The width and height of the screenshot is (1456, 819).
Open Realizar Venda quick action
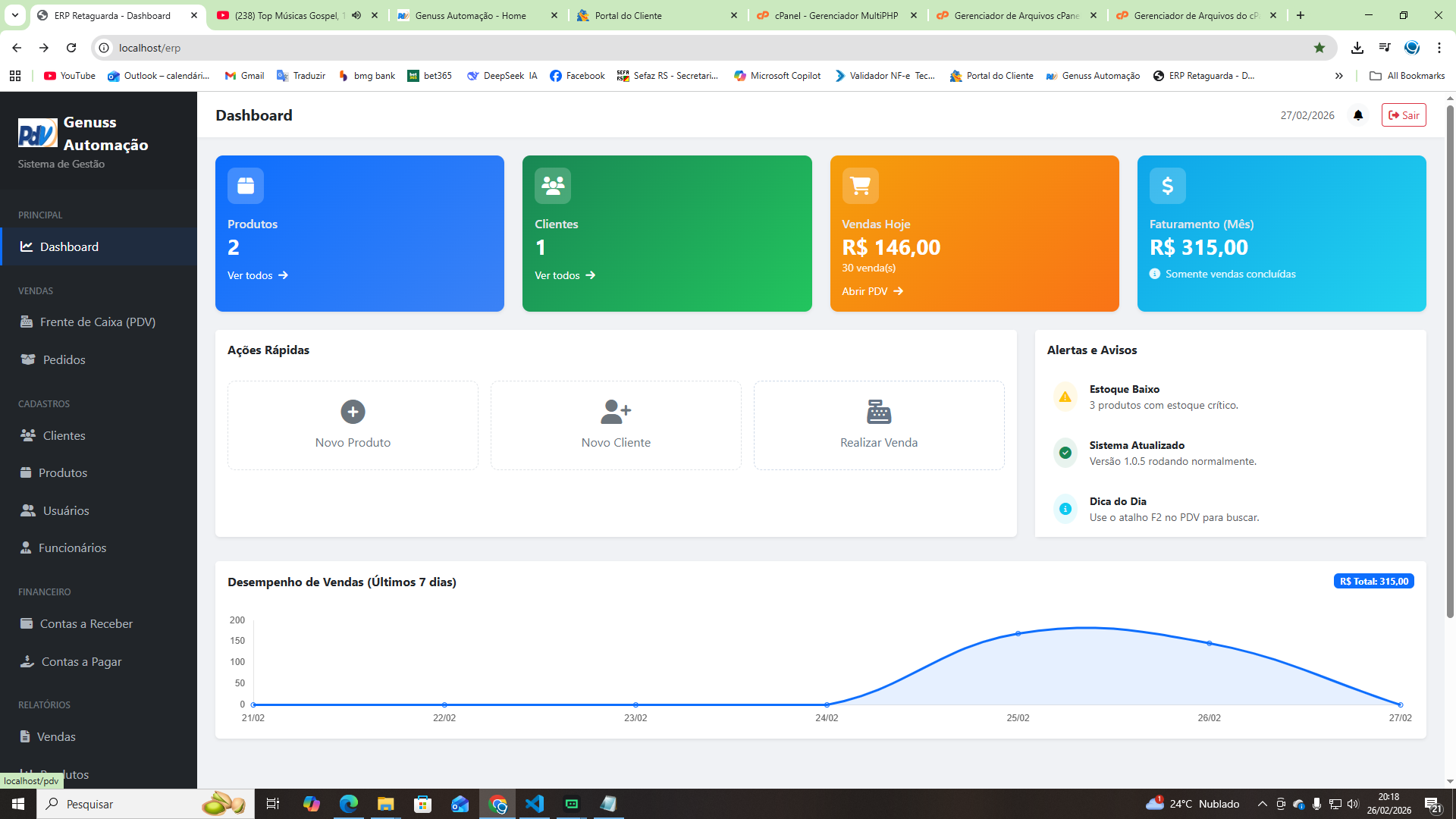pos(878,425)
